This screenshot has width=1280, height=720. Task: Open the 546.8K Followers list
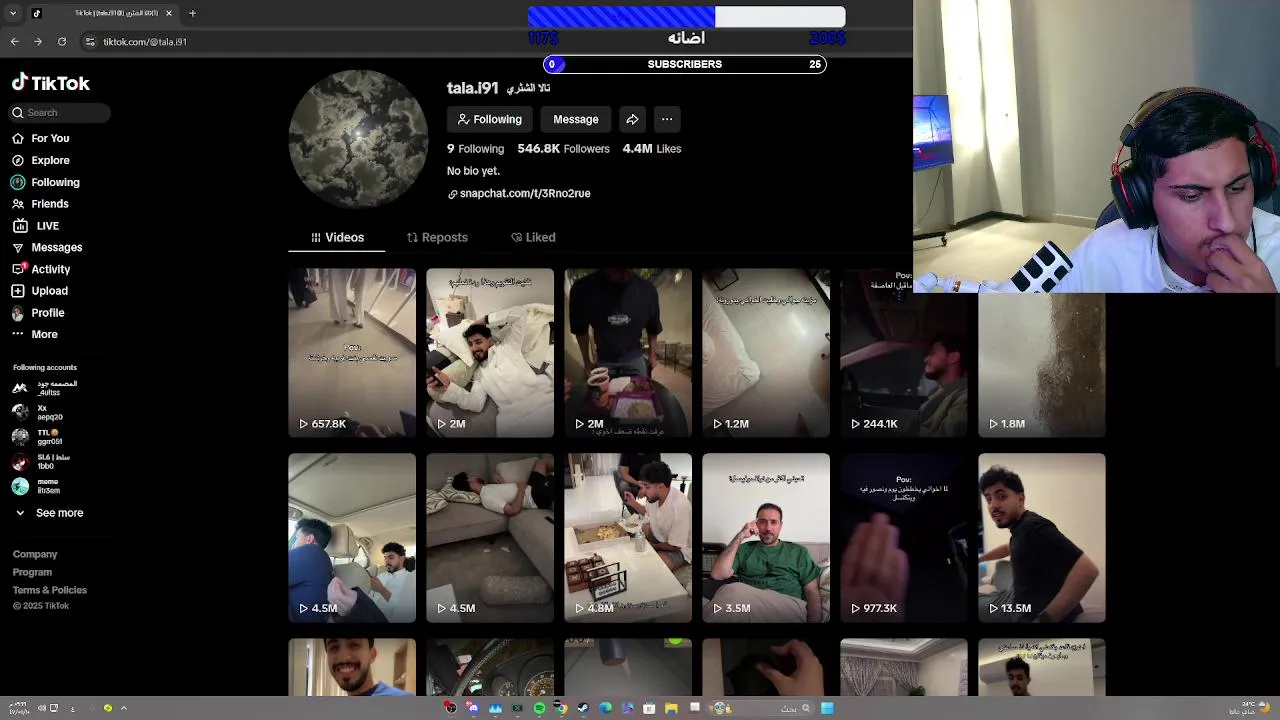(563, 148)
